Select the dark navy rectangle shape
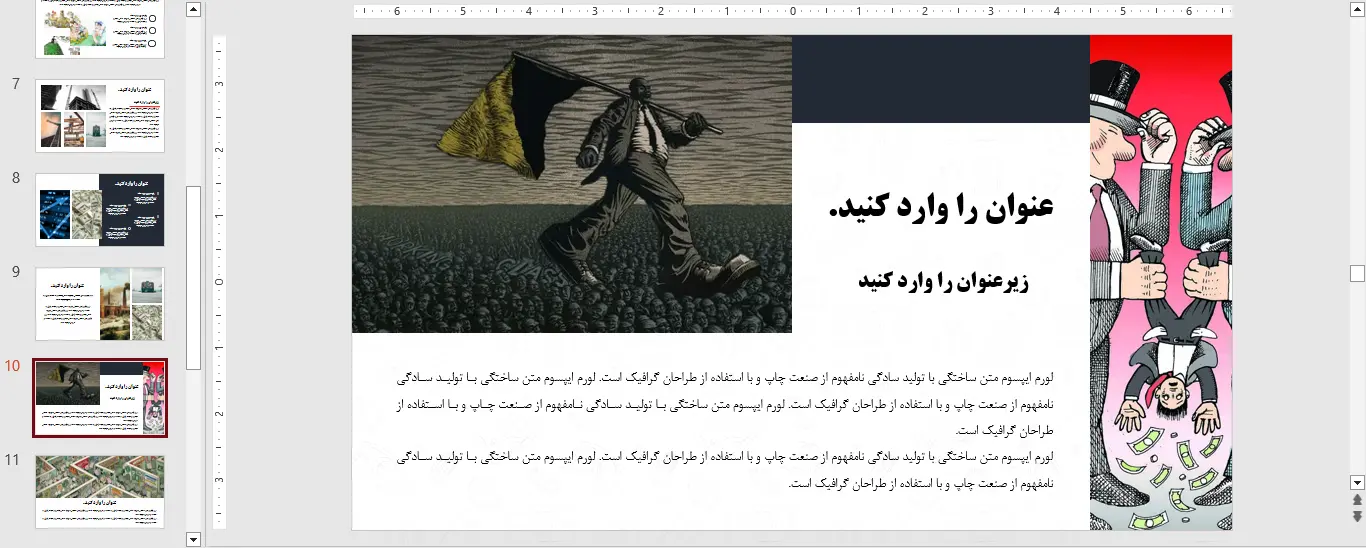1366x548 pixels. 940,79
